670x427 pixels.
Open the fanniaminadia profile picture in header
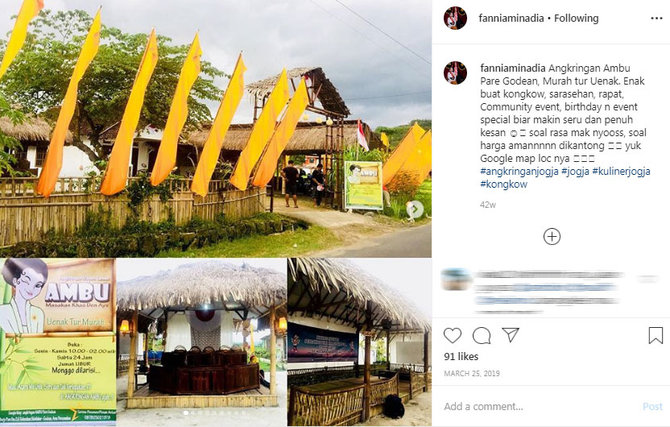pos(455,18)
